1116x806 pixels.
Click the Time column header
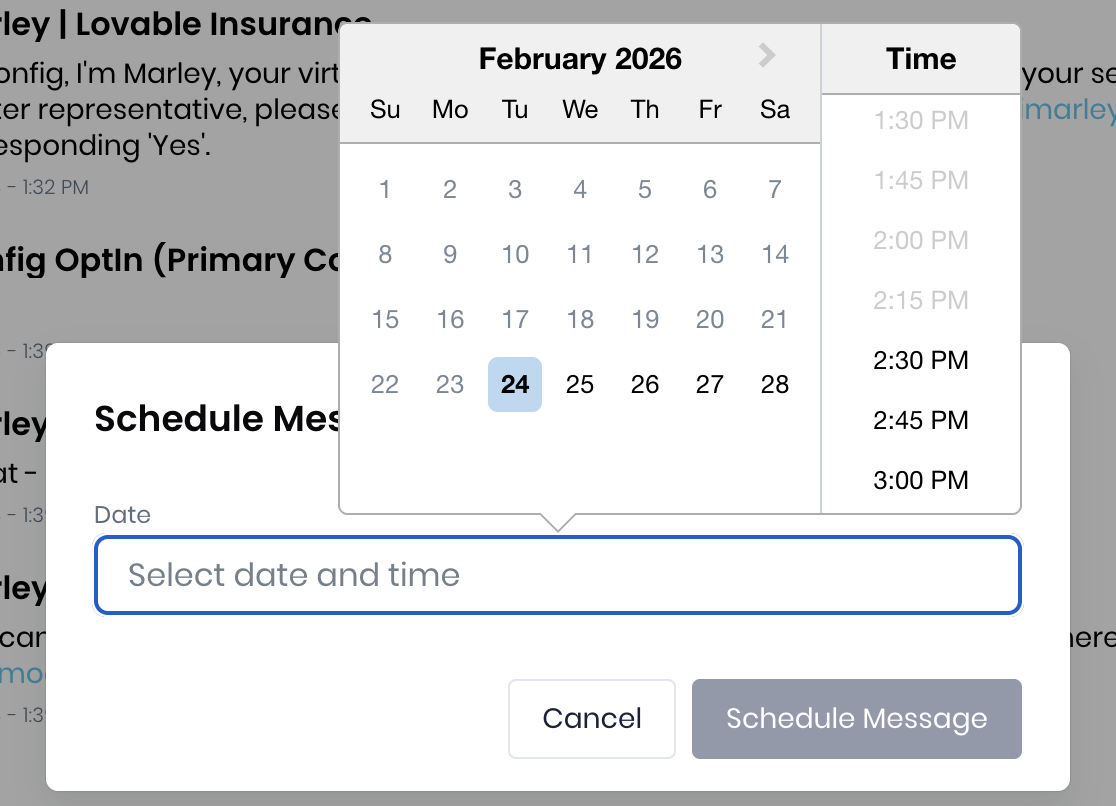click(x=920, y=58)
